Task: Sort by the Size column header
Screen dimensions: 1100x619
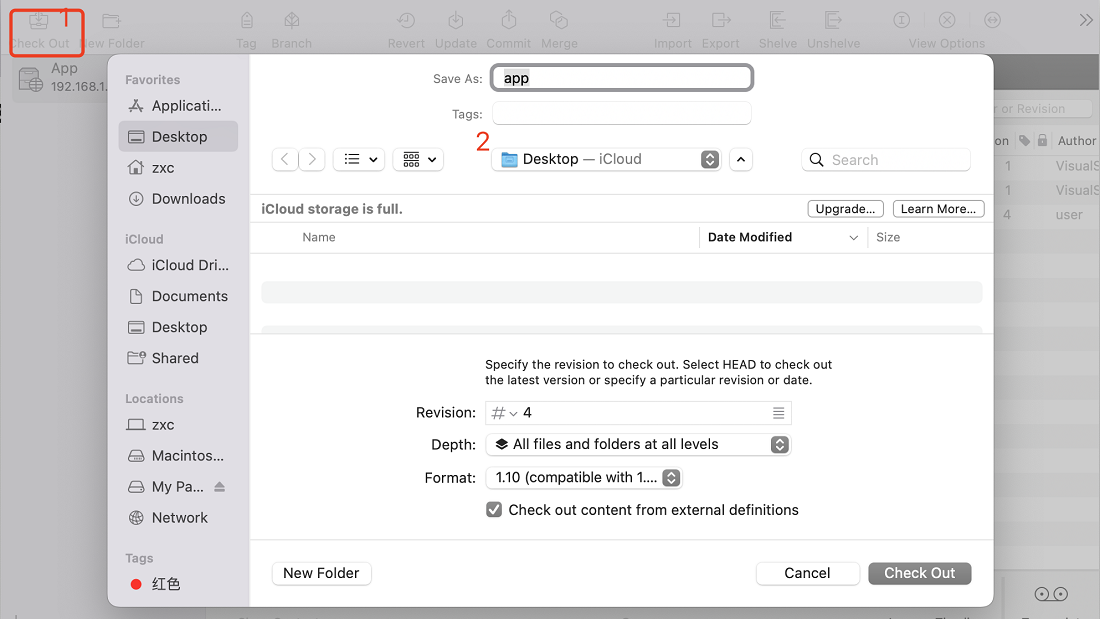Action: 888,237
